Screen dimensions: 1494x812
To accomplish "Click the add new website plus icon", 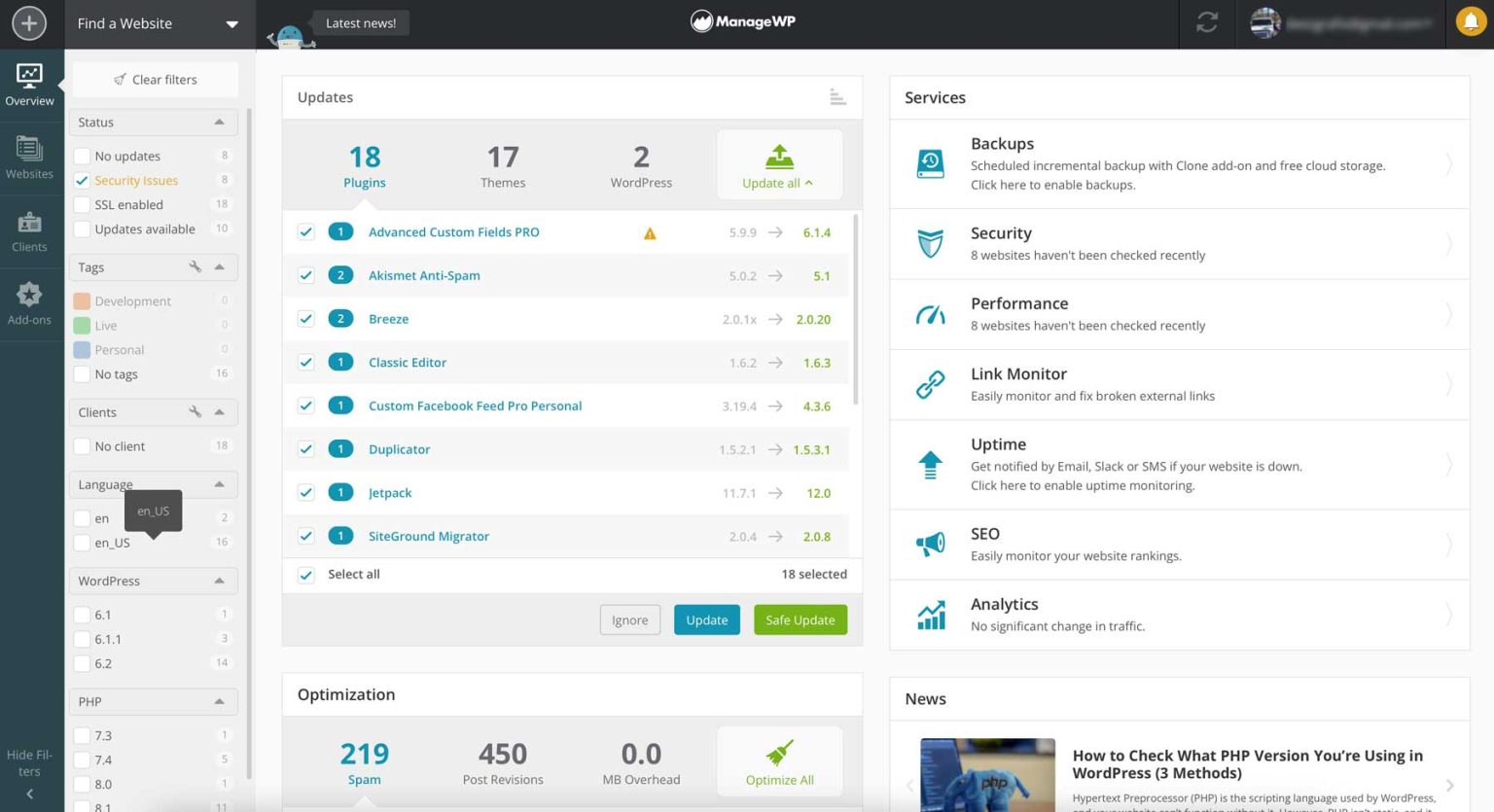I will 29,22.
